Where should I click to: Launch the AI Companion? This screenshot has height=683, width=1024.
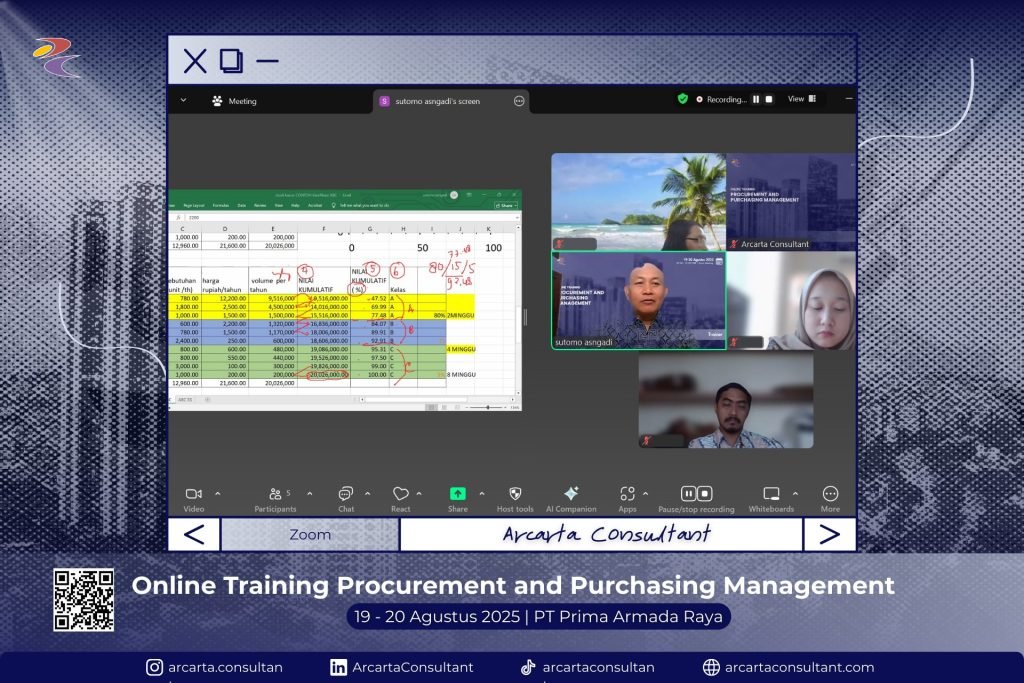571,494
